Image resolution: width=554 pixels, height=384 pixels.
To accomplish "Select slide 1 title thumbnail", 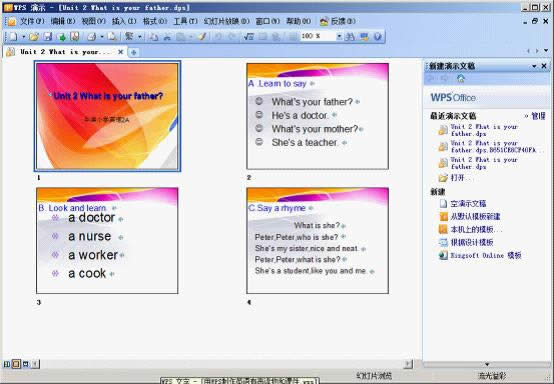I will click(107, 116).
